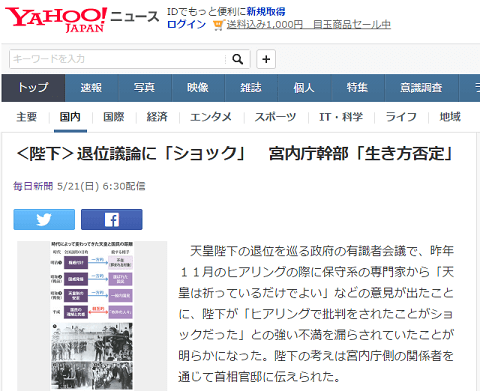Select the 速報 navigation tab
Screen dimensions: 480x391
click(91, 88)
